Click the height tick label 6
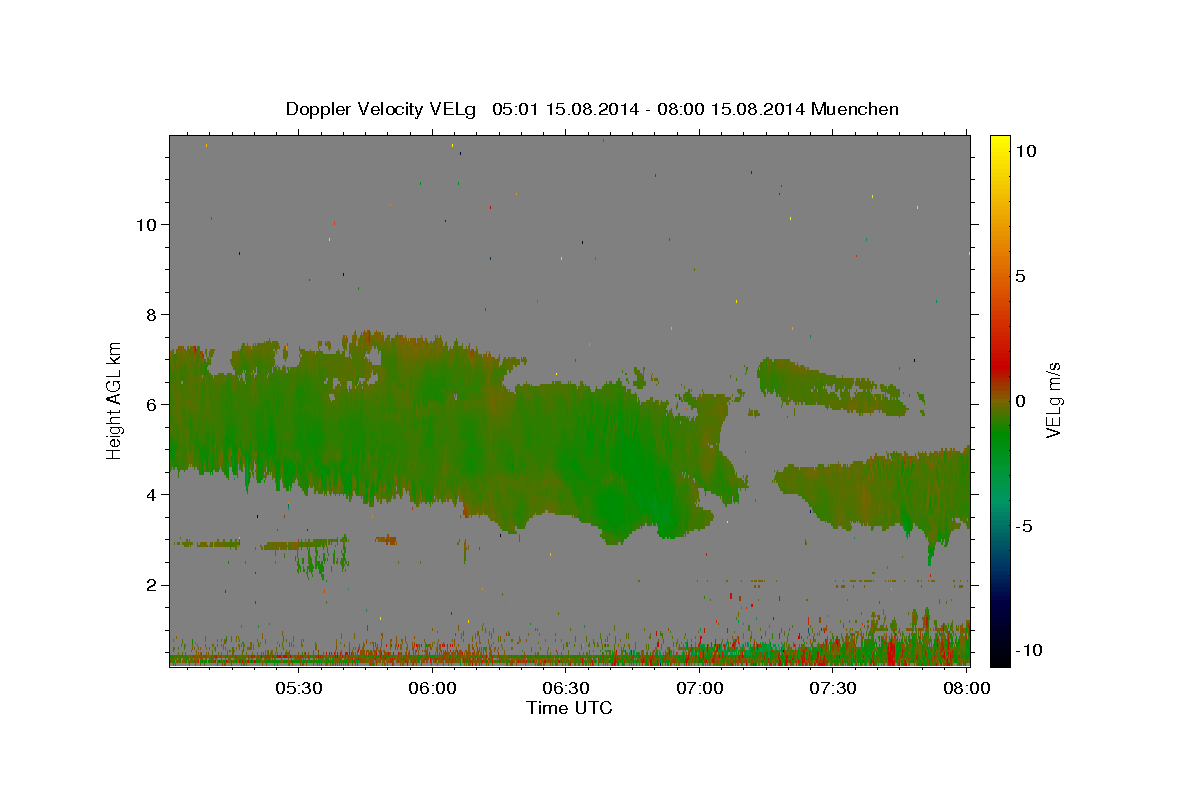 150,404
